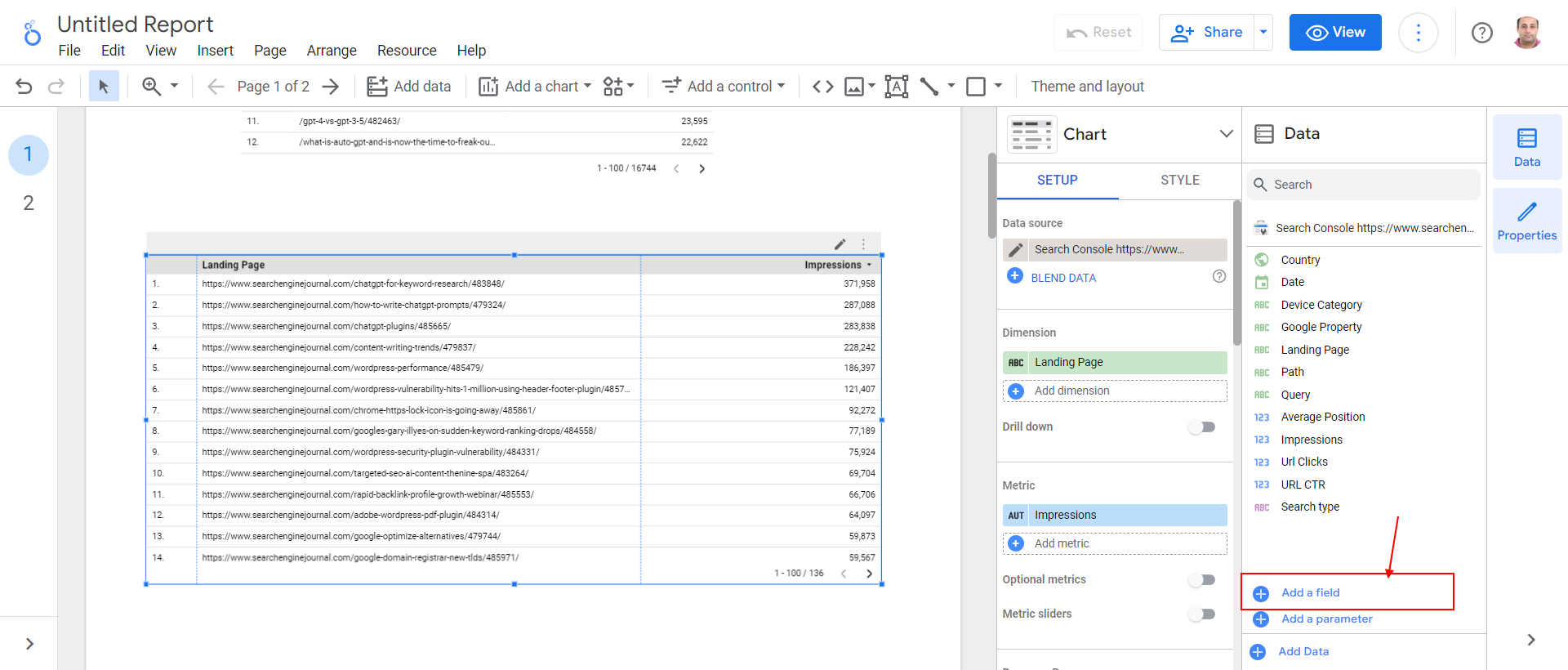Open the zoom level dropdown arrow
Viewport: 1568px width, 670px height.
(174, 86)
